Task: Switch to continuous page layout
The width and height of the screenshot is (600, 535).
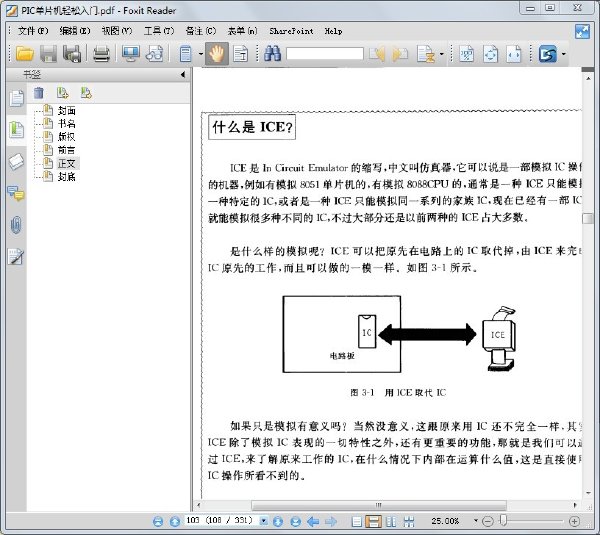Action: coord(373,521)
